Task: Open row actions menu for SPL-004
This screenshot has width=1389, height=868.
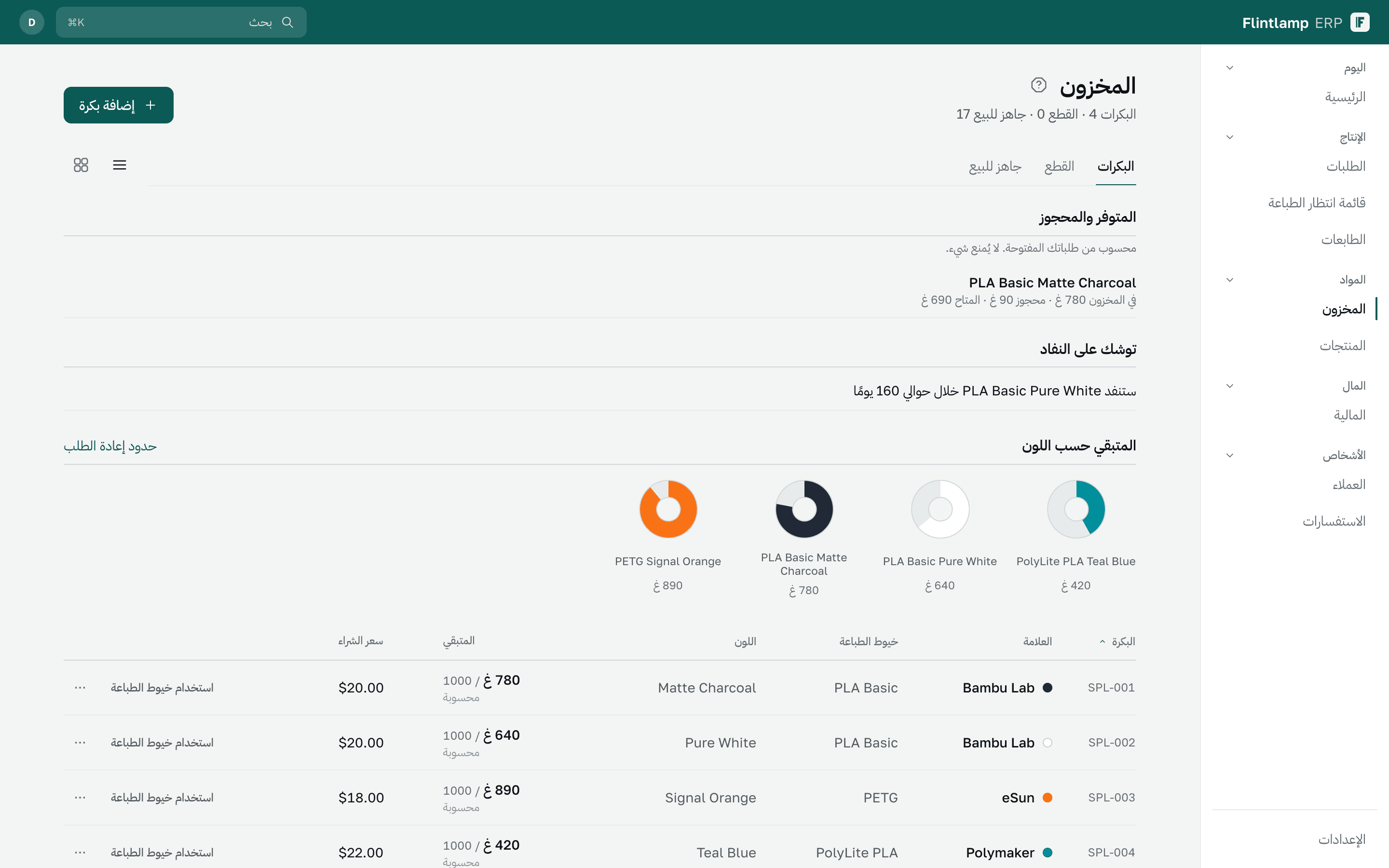Action: click(80, 853)
